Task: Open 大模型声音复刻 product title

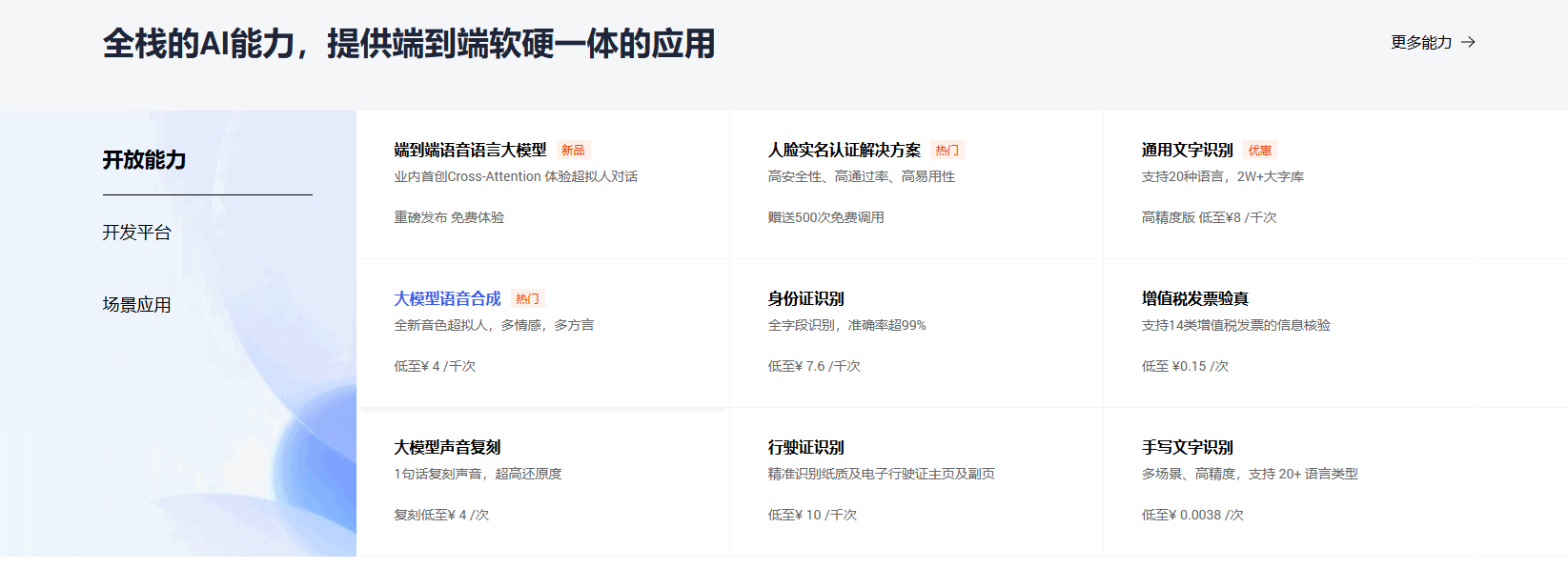Action: tap(448, 447)
